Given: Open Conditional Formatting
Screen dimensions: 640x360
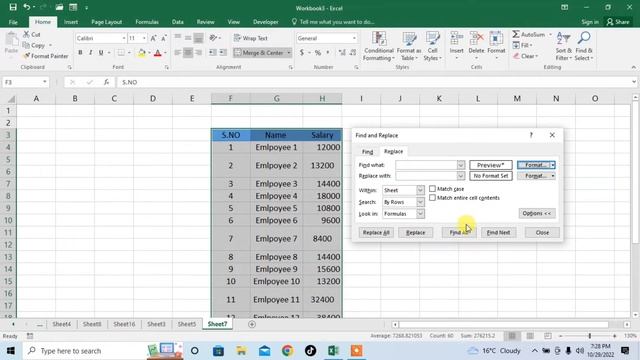Looking at the screenshot, I should [379, 46].
